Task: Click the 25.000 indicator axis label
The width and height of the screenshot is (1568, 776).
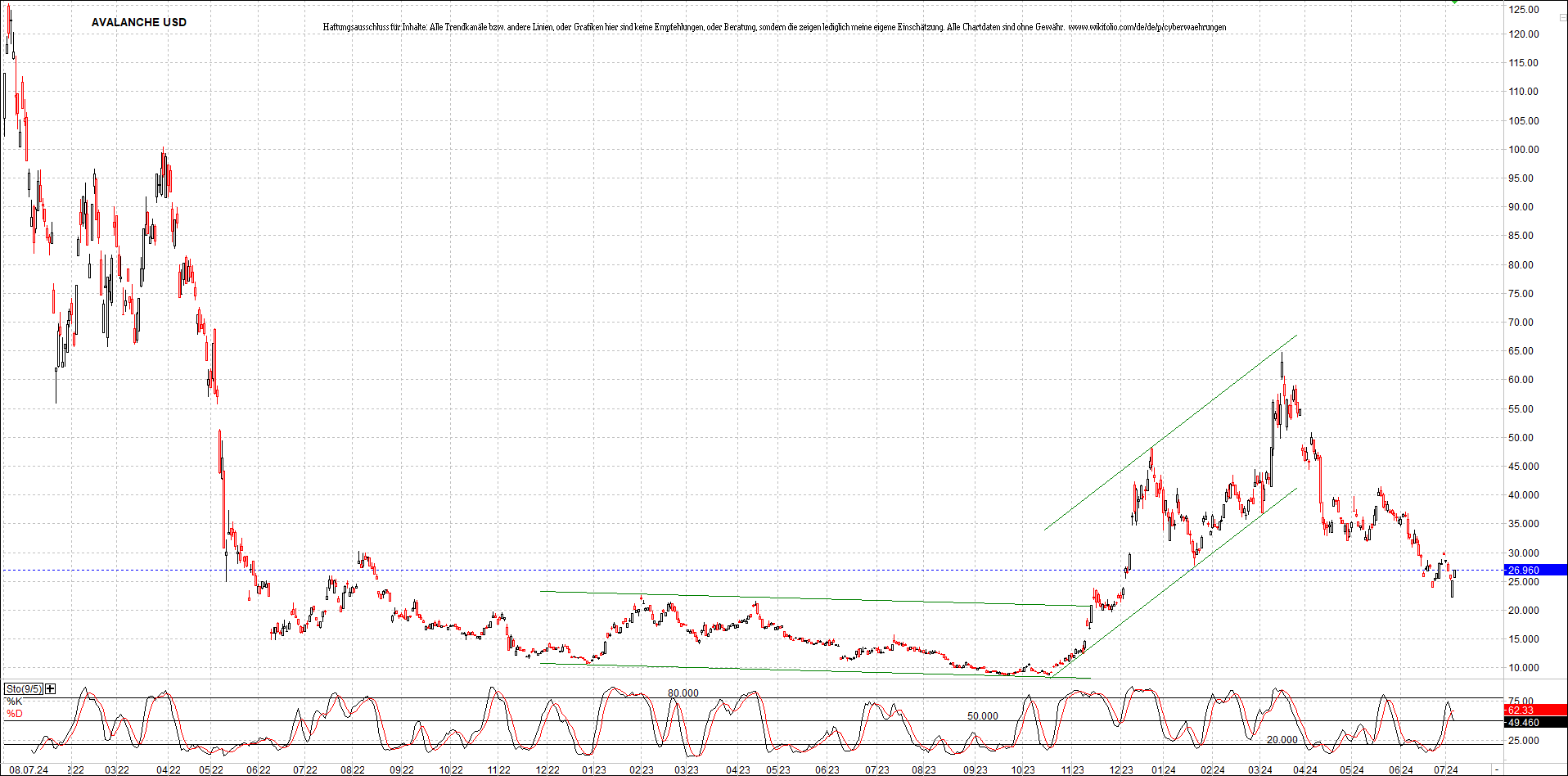Action: 1524,741
